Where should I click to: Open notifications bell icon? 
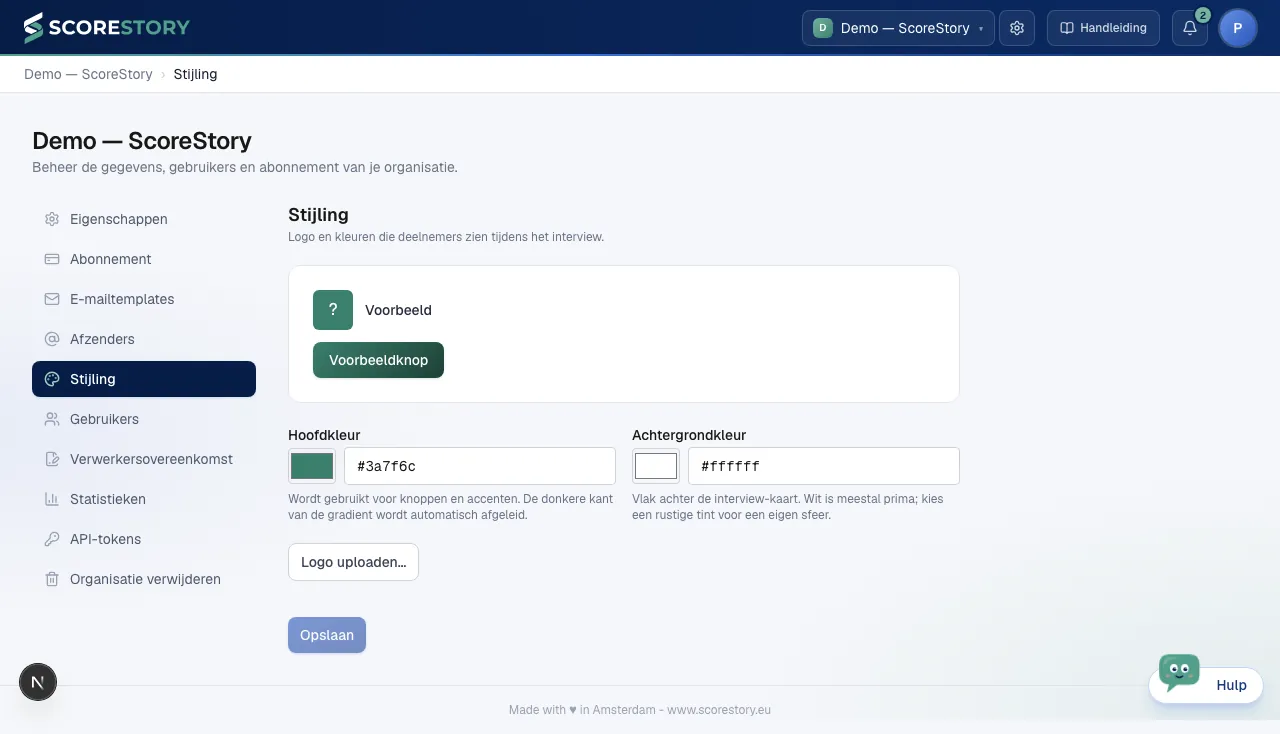tap(1190, 28)
